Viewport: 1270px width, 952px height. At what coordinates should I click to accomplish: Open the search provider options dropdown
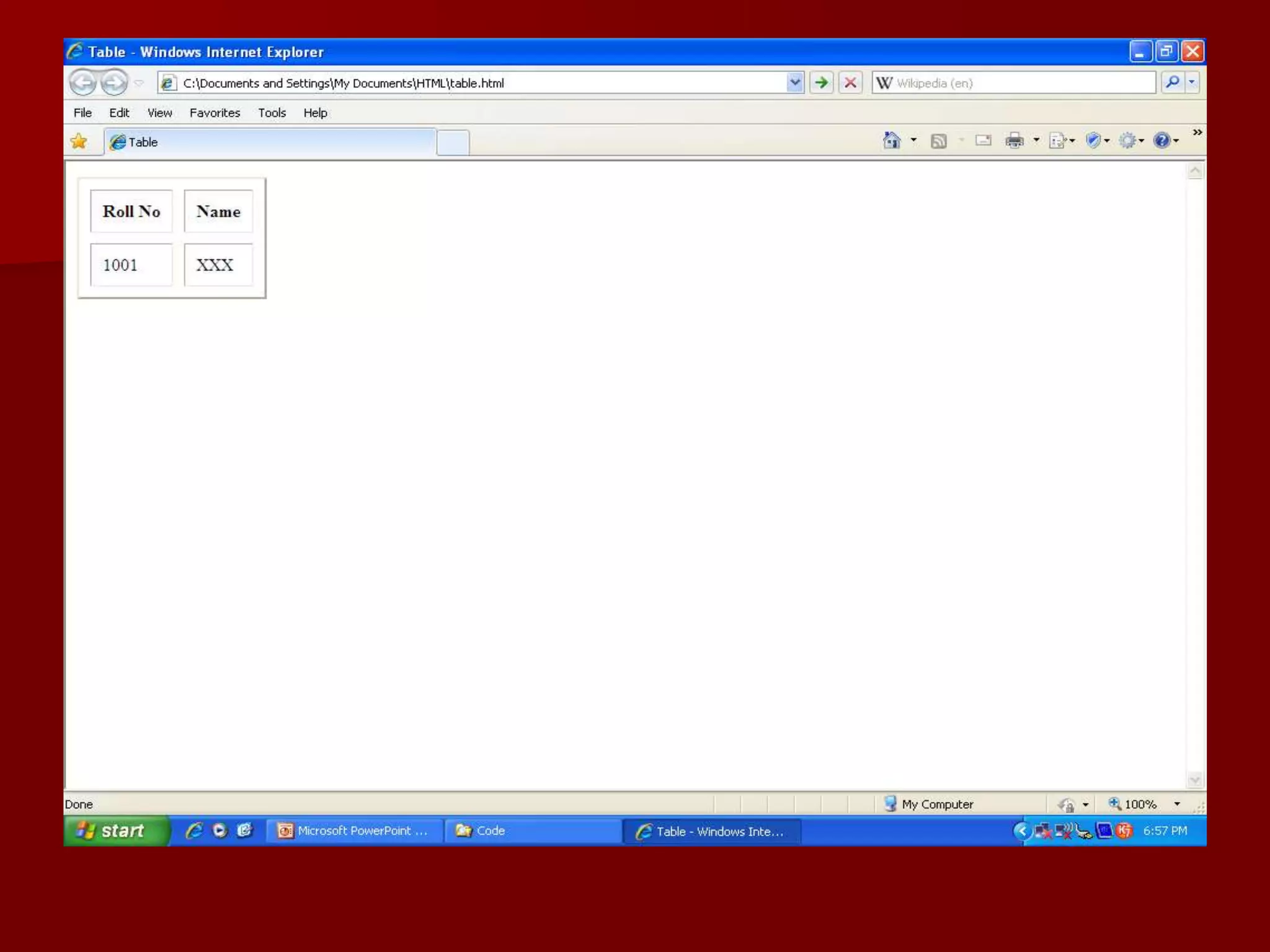click(x=1192, y=82)
